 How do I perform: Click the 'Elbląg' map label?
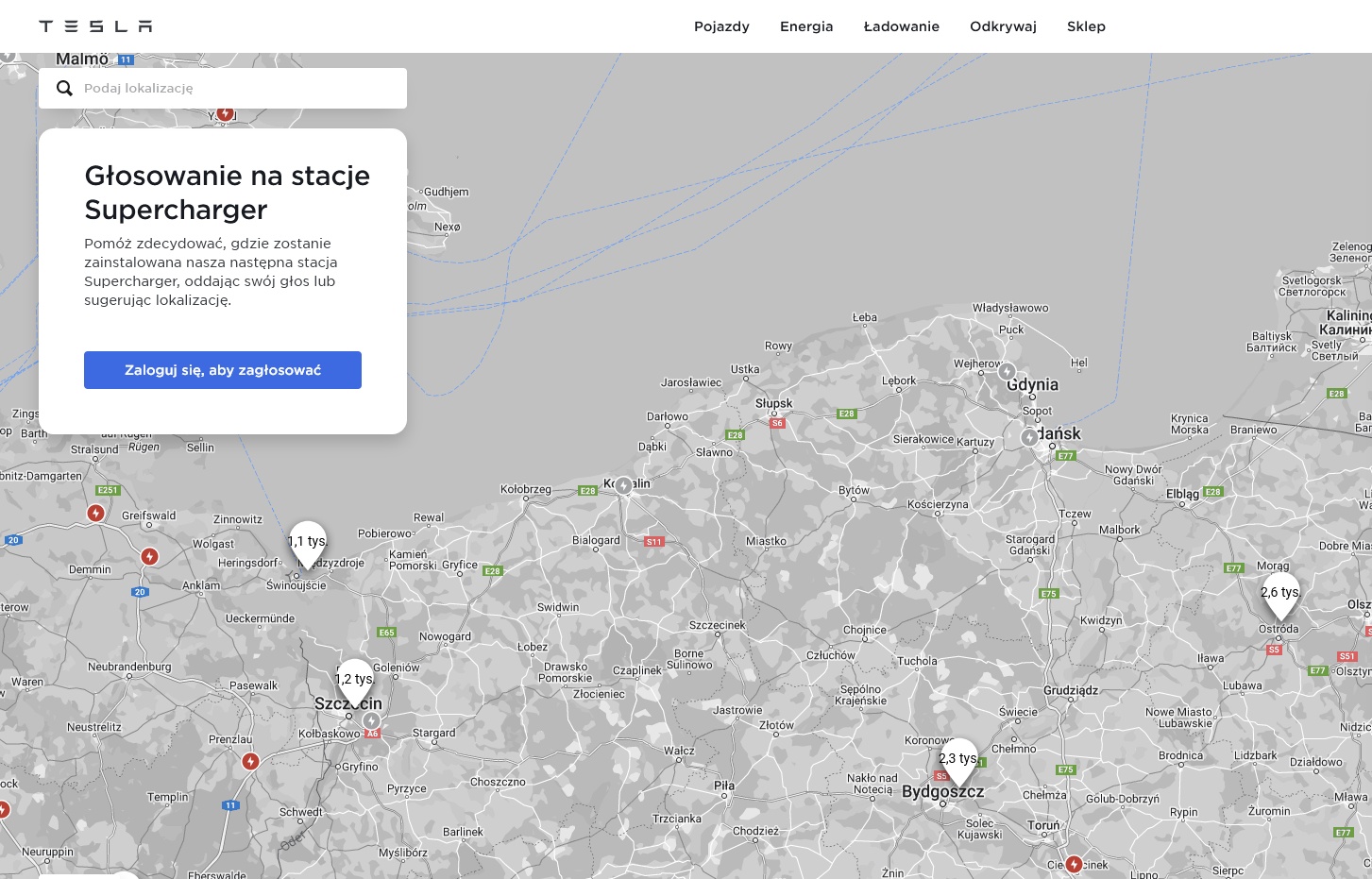[x=1182, y=494]
